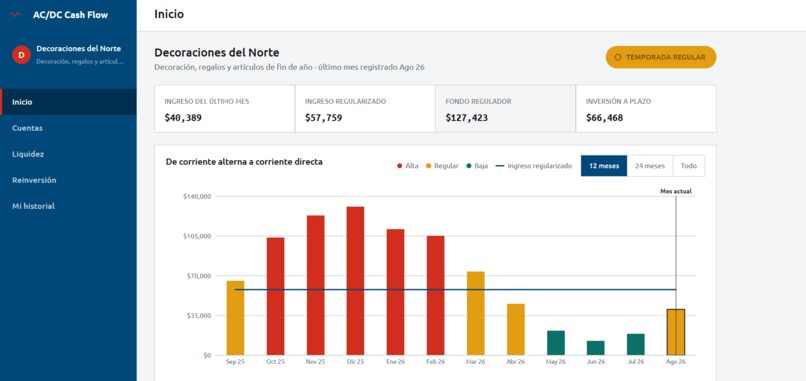Select the Dic 25 tallest bar

(x=355, y=281)
